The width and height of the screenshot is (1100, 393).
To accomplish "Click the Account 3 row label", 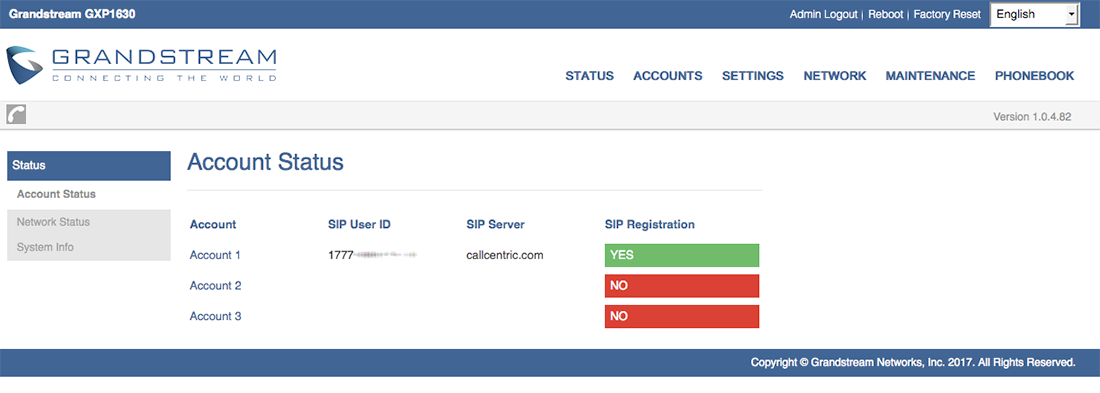I will (215, 317).
